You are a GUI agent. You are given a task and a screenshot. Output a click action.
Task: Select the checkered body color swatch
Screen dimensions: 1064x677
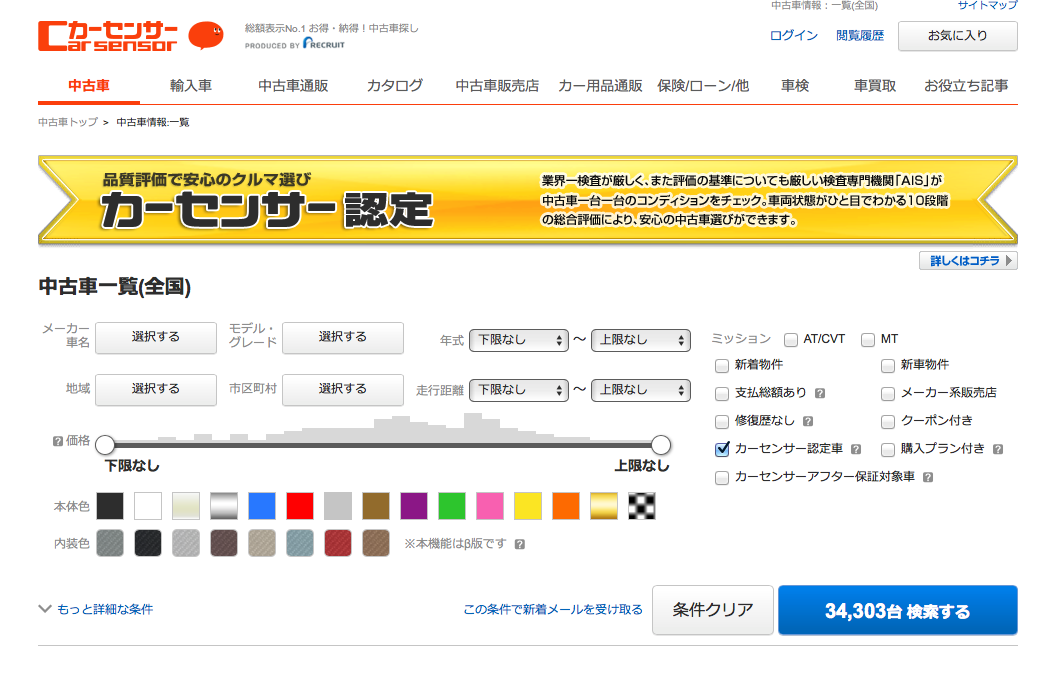coord(642,506)
